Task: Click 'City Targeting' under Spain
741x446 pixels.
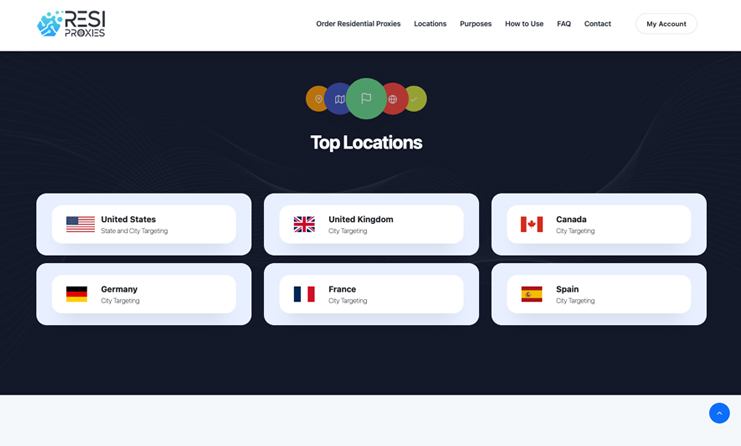Action: pos(575,301)
